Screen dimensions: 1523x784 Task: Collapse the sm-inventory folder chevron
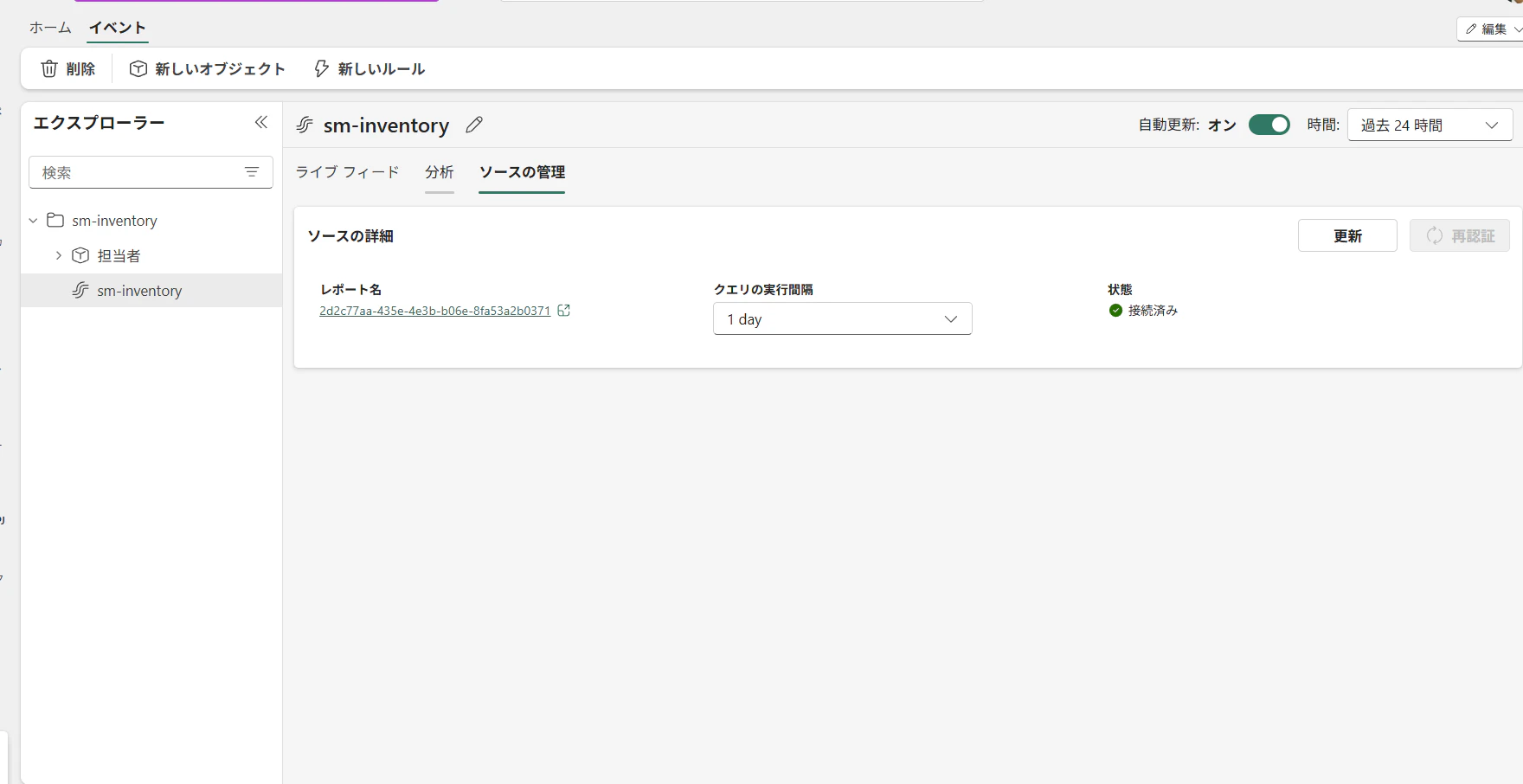pyautogui.click(x=33, y=221)
